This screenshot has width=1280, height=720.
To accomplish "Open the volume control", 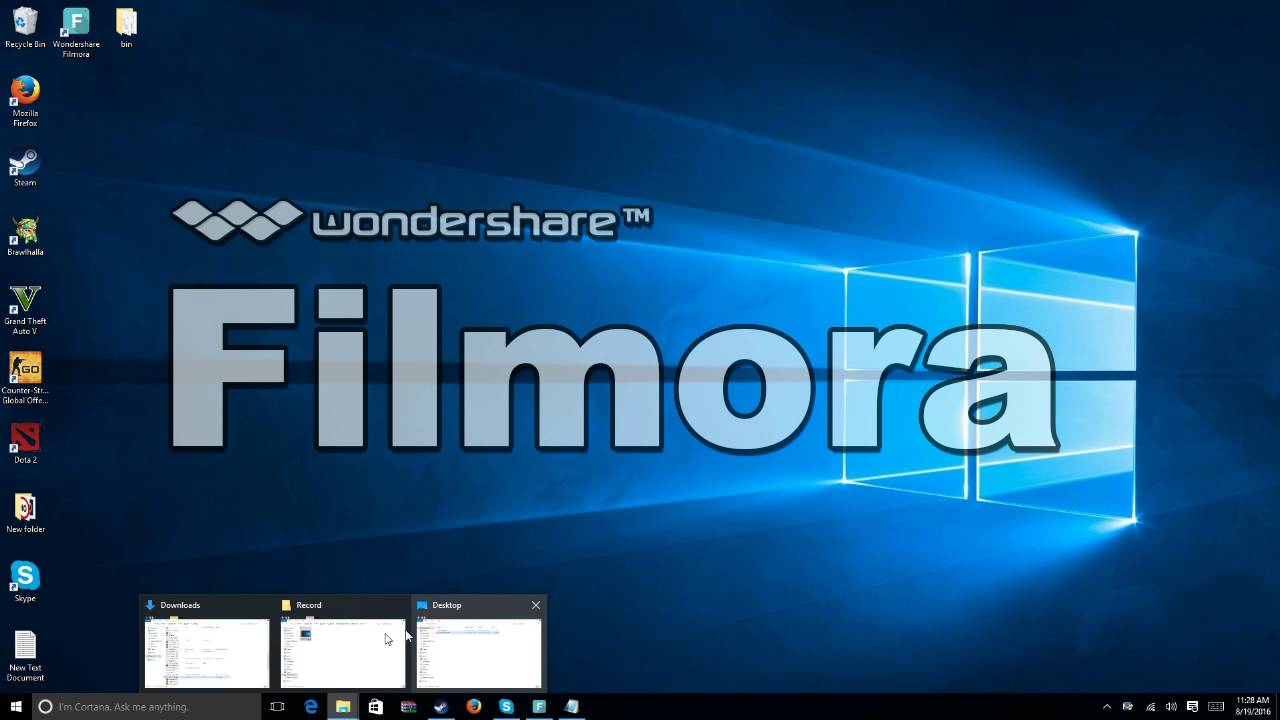I will [1171, 706].
